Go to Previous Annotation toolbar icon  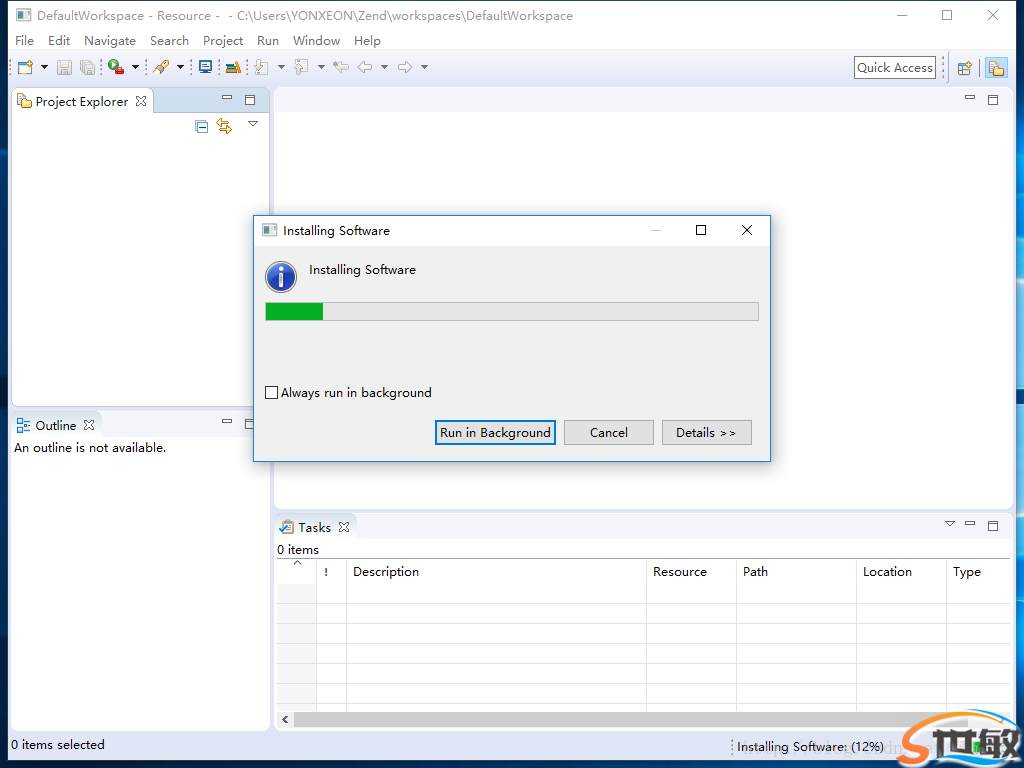point(301,67)
